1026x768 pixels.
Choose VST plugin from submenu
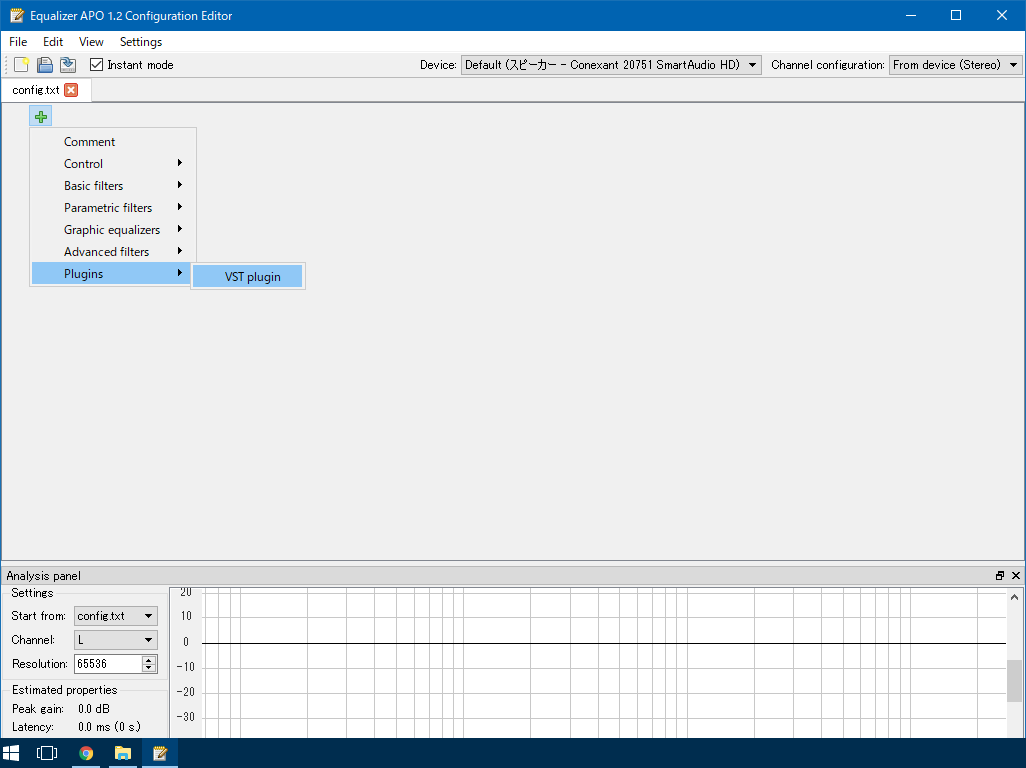pyautogui.click(x=248, y=277)
